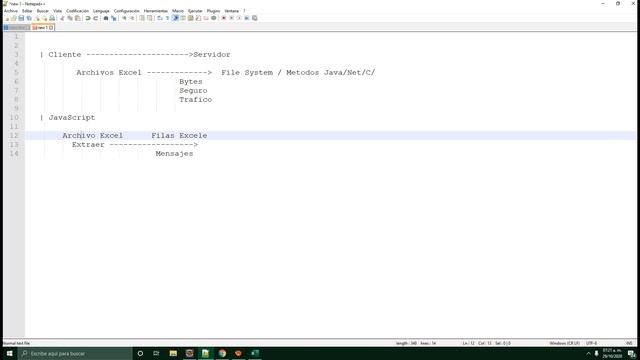Viewport: 640px width, 360px height.
Task: Click 'JavaScript' text on line 10
Action: [x=72, y=118]
